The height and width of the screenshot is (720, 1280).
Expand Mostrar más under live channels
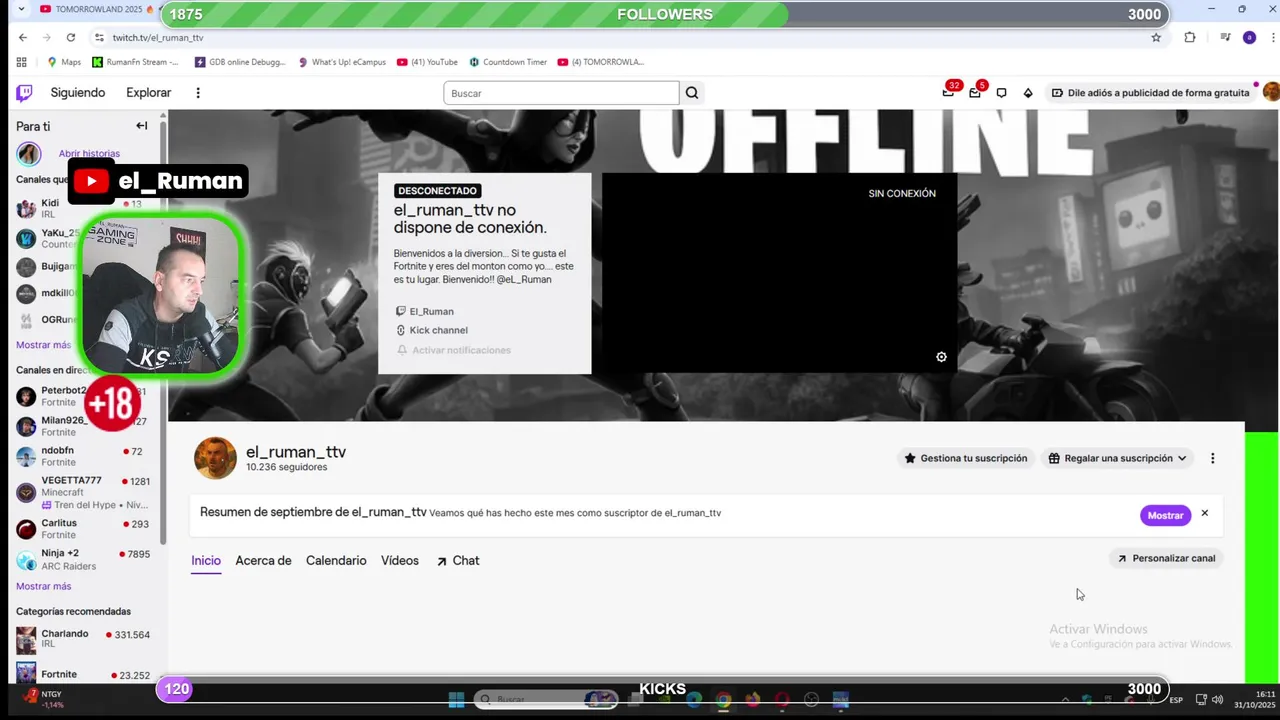[43, 586]
